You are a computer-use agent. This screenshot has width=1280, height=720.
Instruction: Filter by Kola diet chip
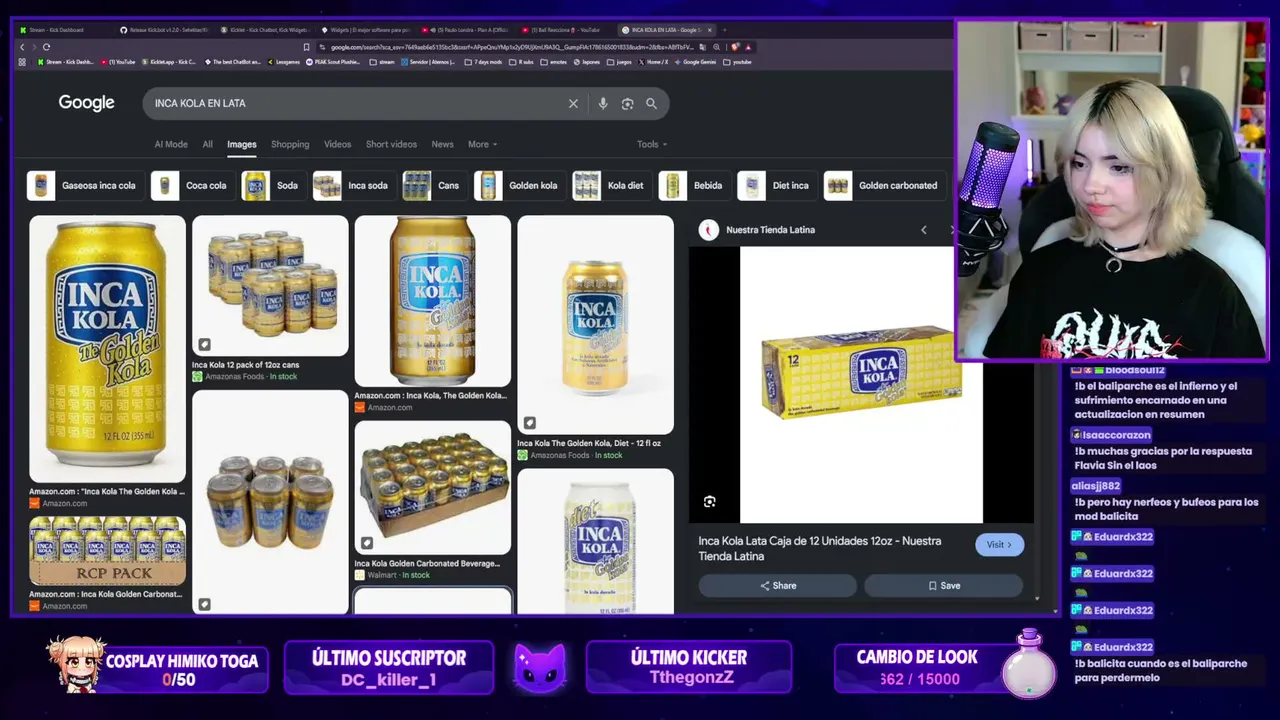(612, 186)
